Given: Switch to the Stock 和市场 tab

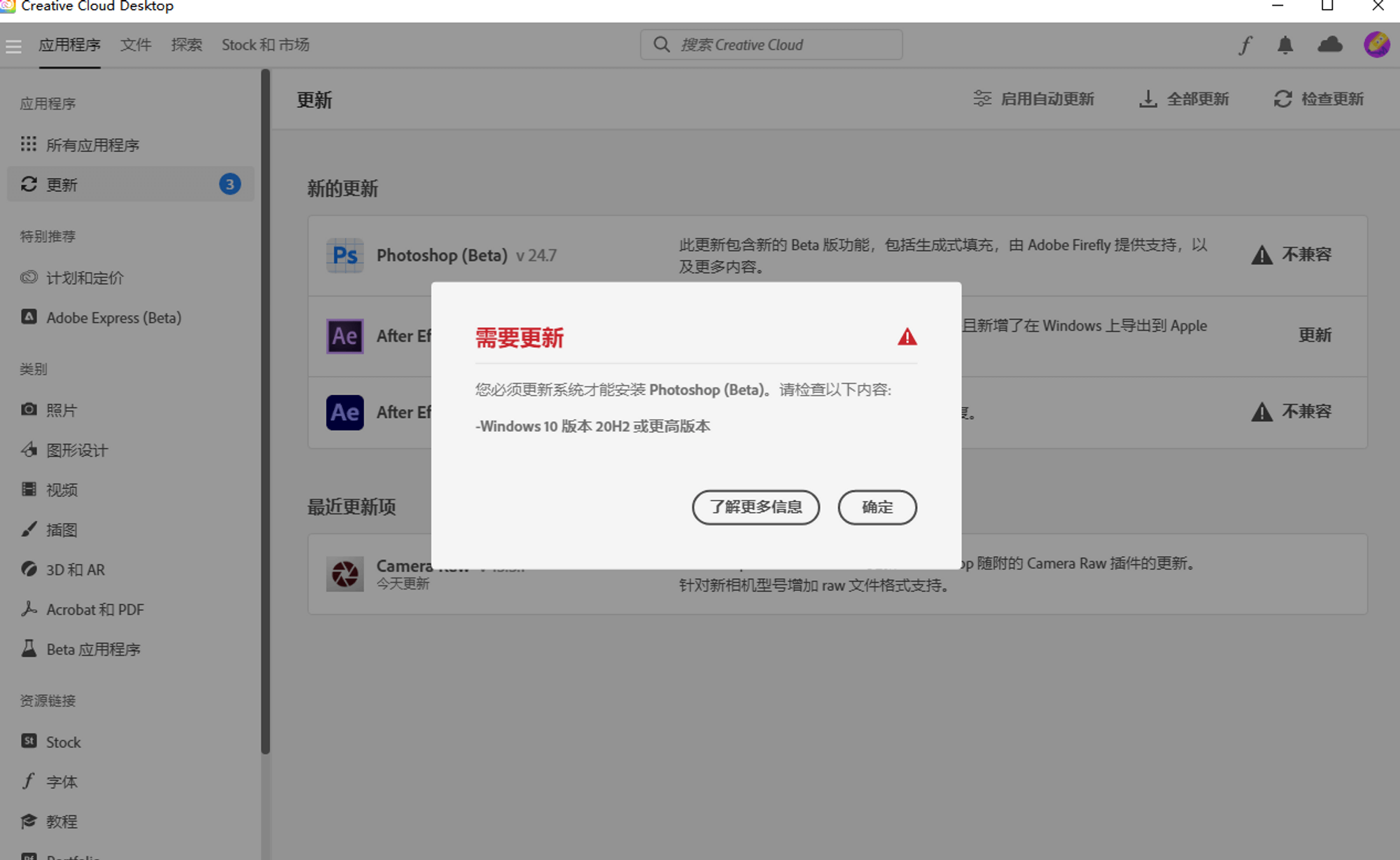Looking at the screenshot, I should coord(265,45).
